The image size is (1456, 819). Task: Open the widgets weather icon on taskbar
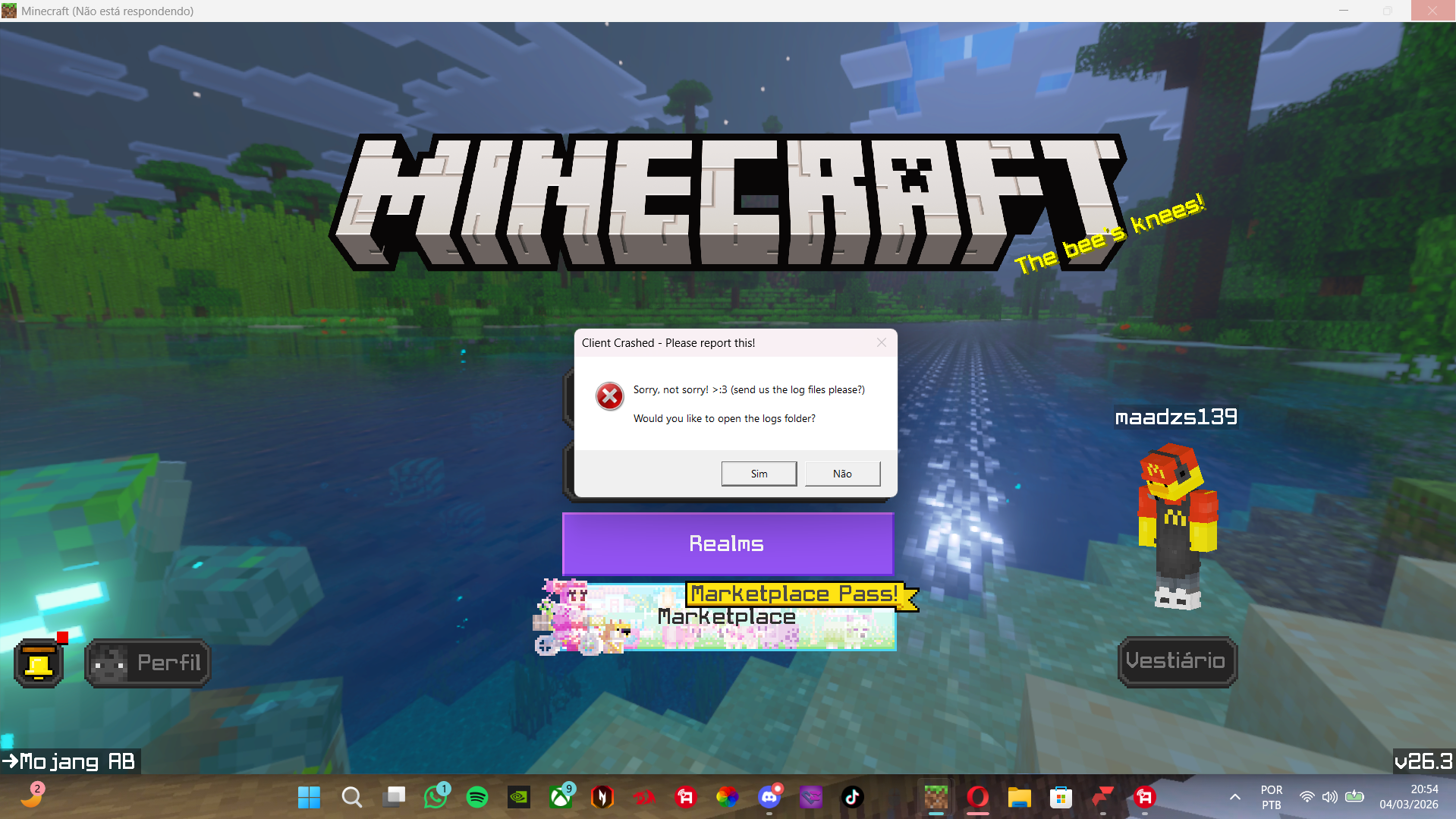click(x=32, y=797)
